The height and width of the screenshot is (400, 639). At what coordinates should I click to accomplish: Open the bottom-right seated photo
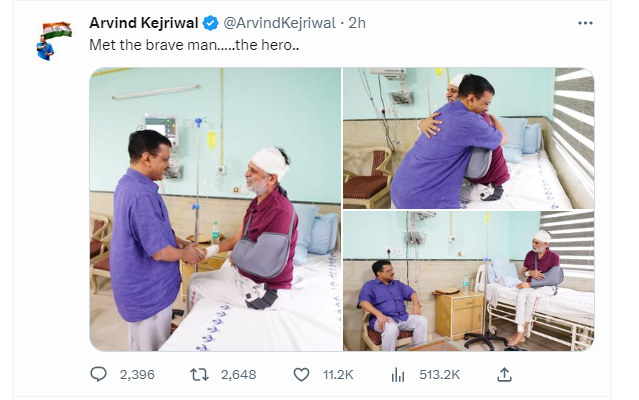(x=468, y=281)
